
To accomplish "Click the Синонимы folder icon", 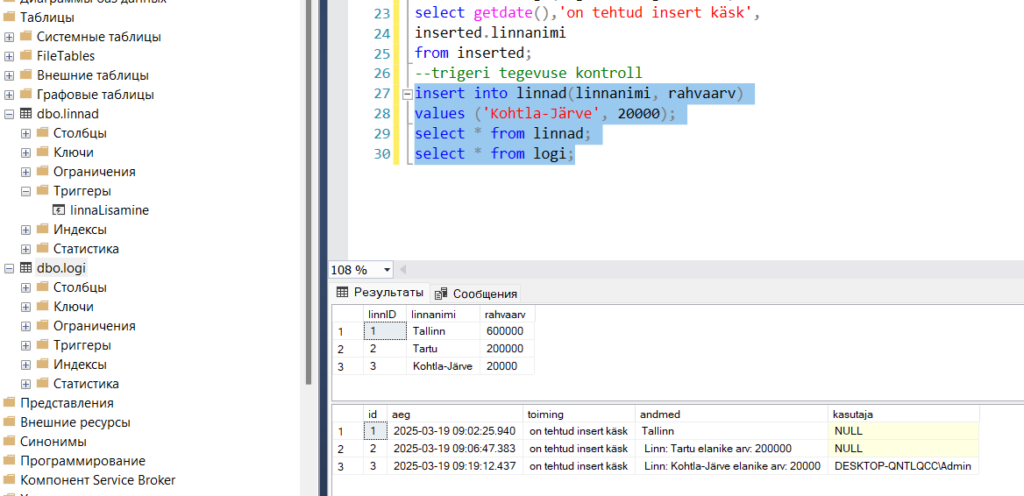I will (x=9, y=441).
